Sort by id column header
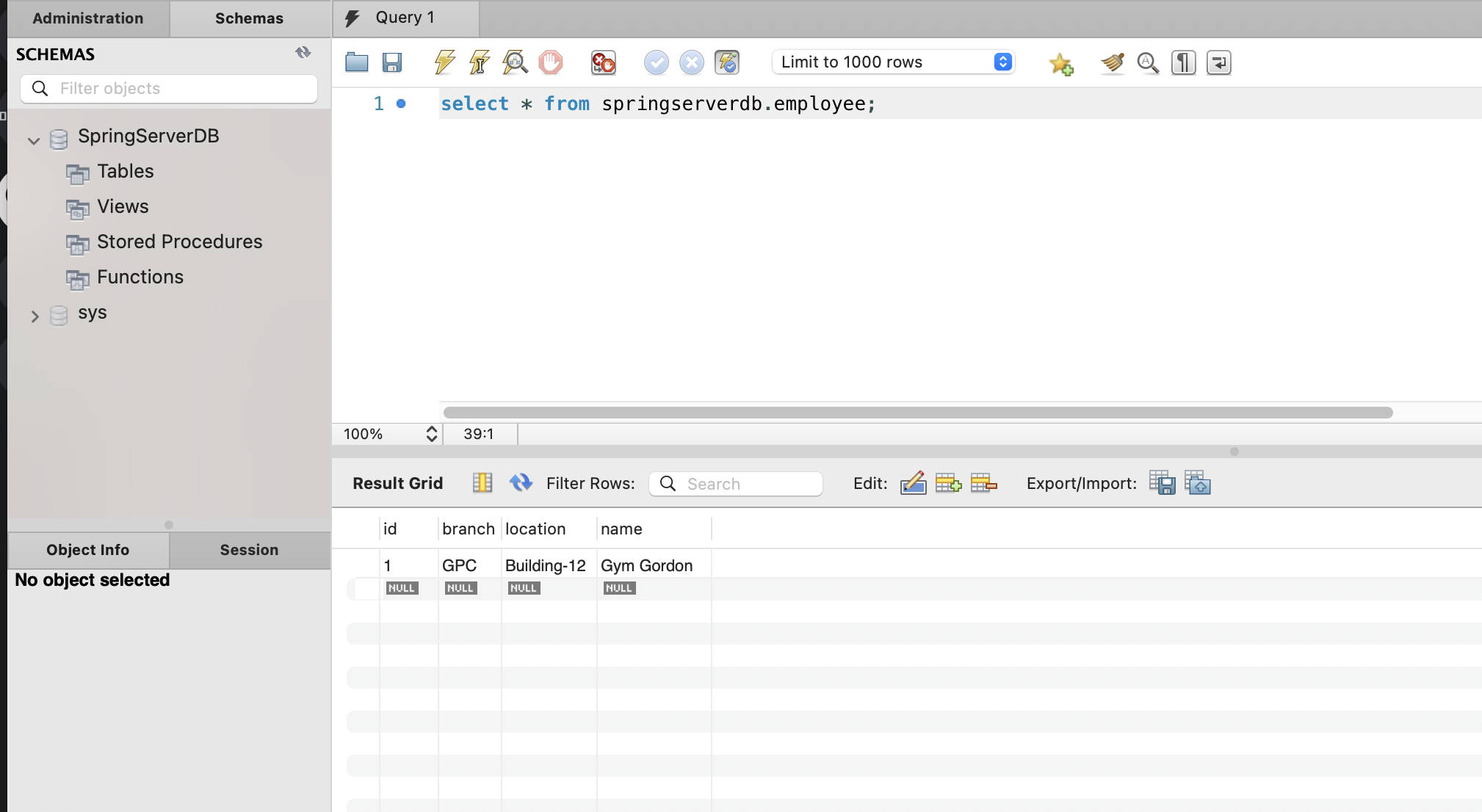Image resolution: width=1482 pixels, height=812 pixels. click(x=409, y=529)
